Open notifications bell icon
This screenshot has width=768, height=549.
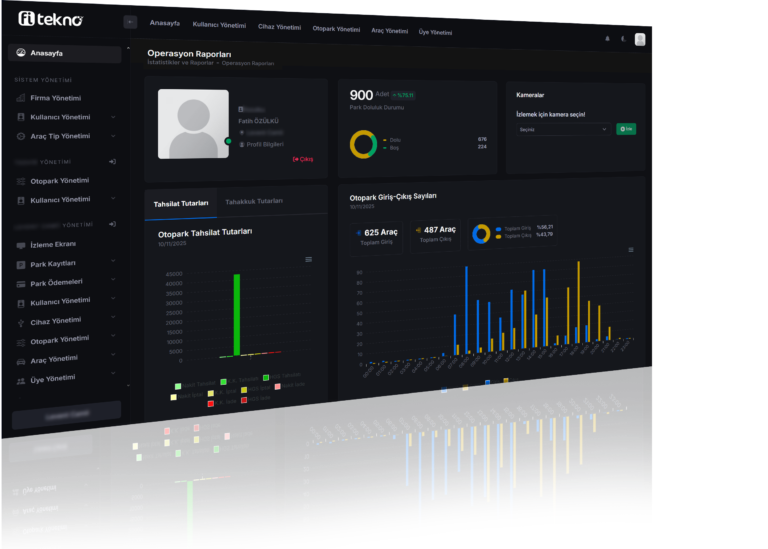tap(607, 38)
